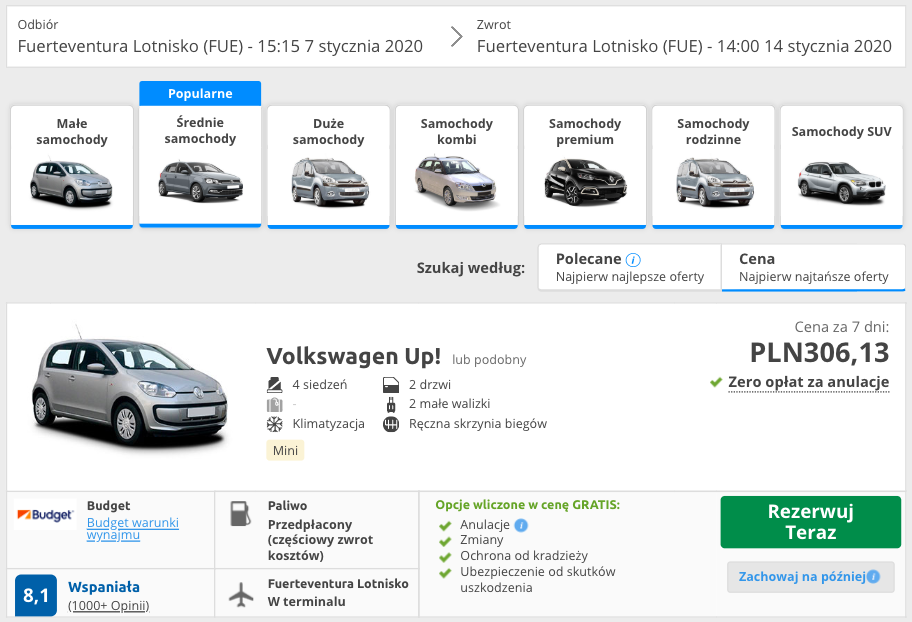Click the checkmark beside Zmiany
The height and width of the screenshot is (622, 912).
[x=446, y=542]
